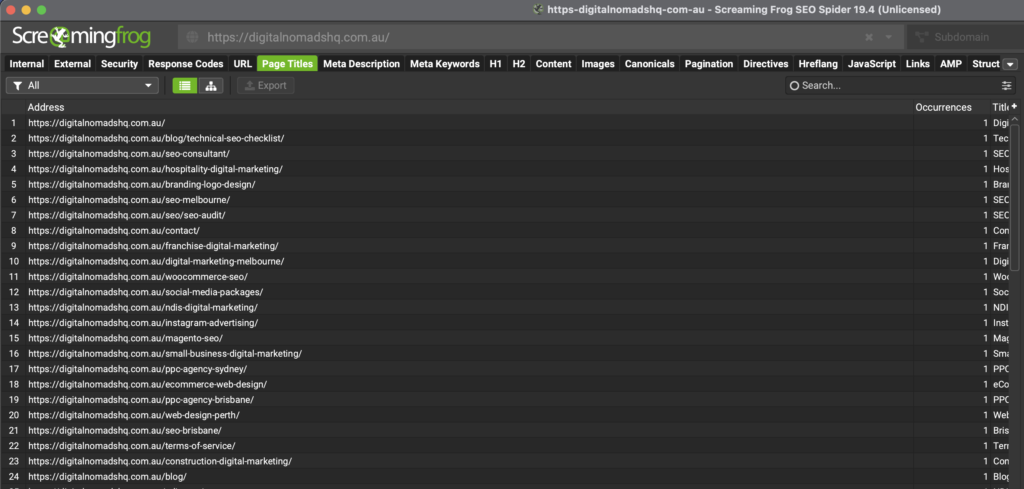Switch to list view mode
The image size is (1024, 489).
pyautogui.click(x=184, y=86)
